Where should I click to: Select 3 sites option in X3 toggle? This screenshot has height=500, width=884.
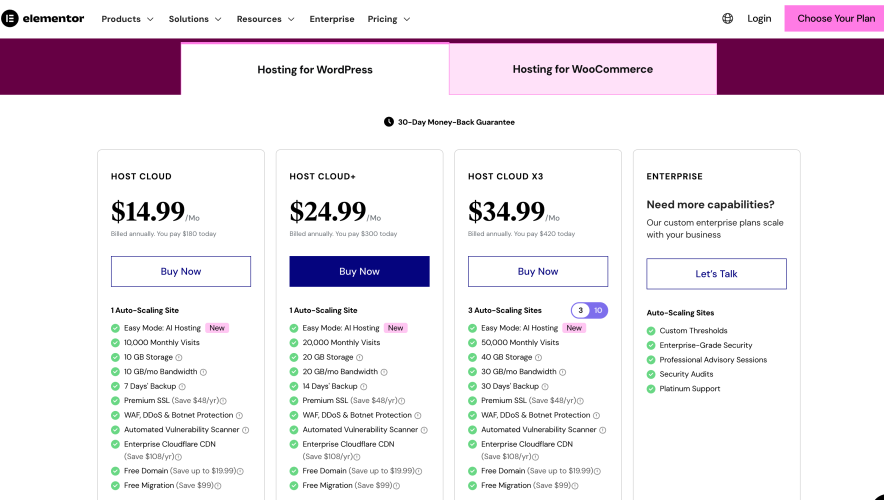581,311
